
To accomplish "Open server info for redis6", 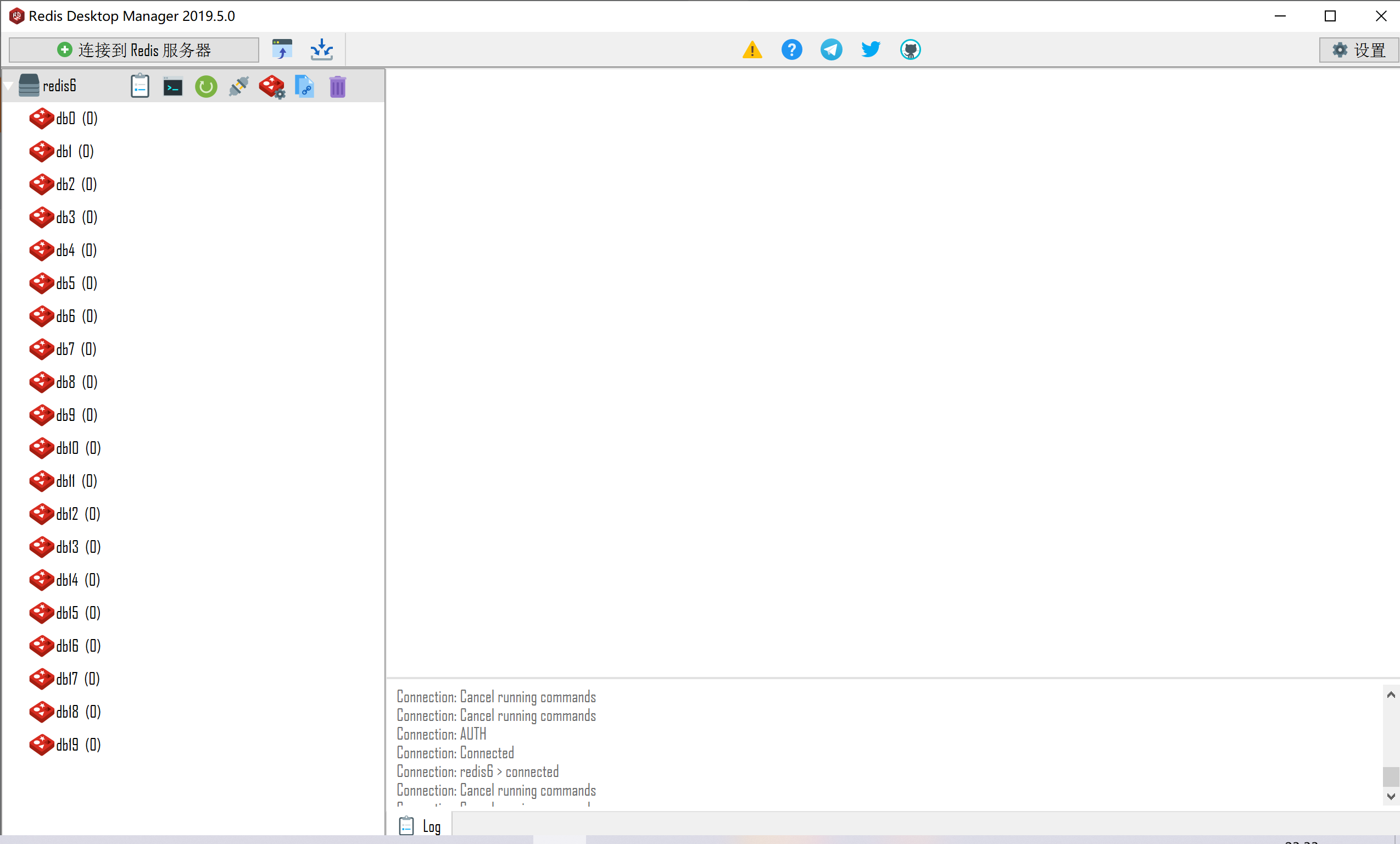I will coord(140,85).
